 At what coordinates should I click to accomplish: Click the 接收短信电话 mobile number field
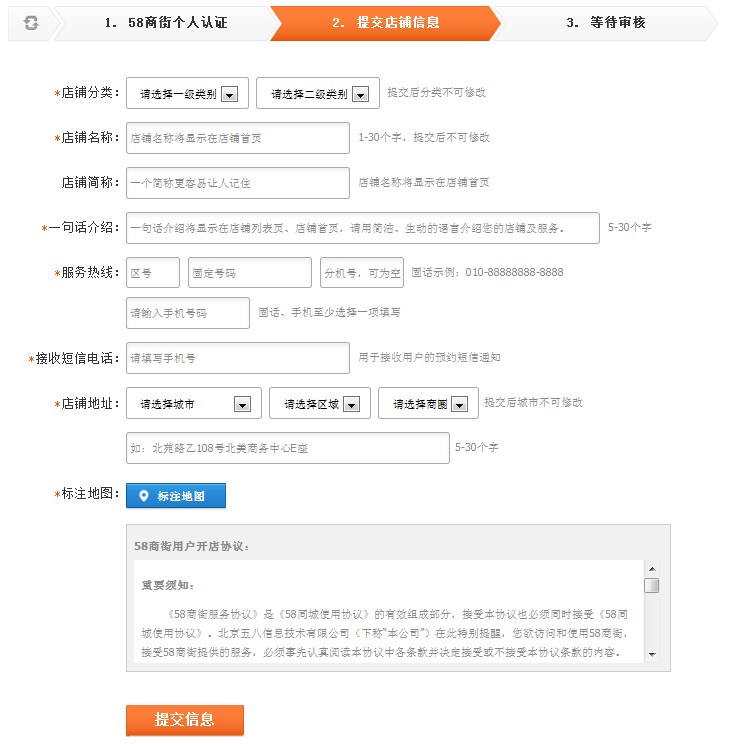(237, 358)
